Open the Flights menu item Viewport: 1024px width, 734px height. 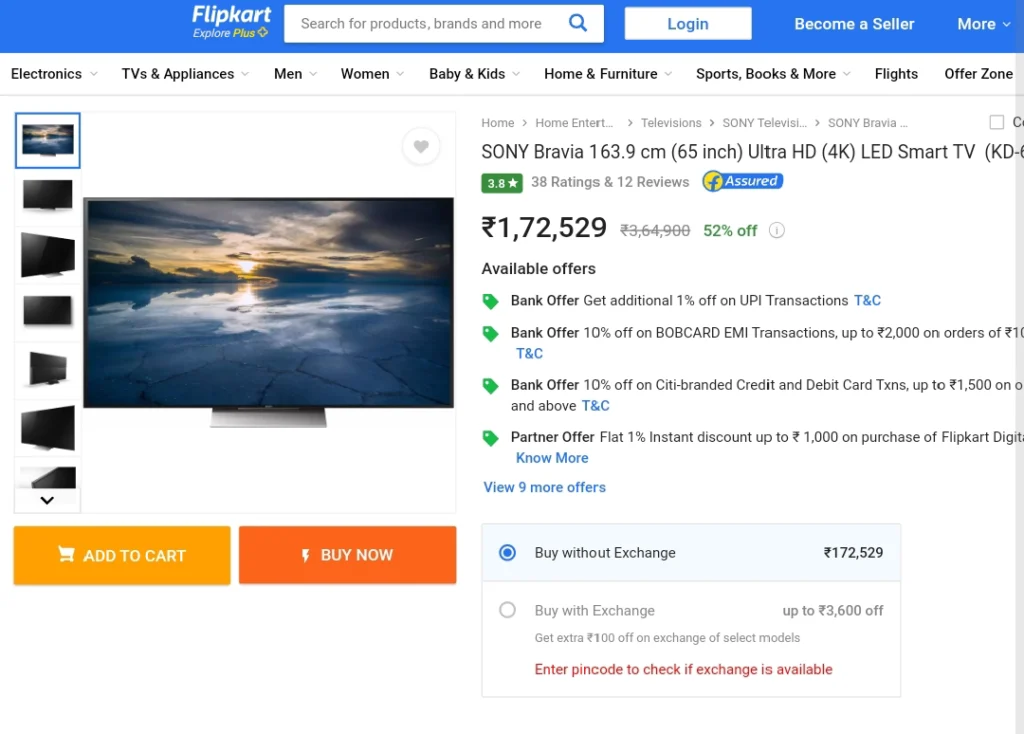click(896, 74)
